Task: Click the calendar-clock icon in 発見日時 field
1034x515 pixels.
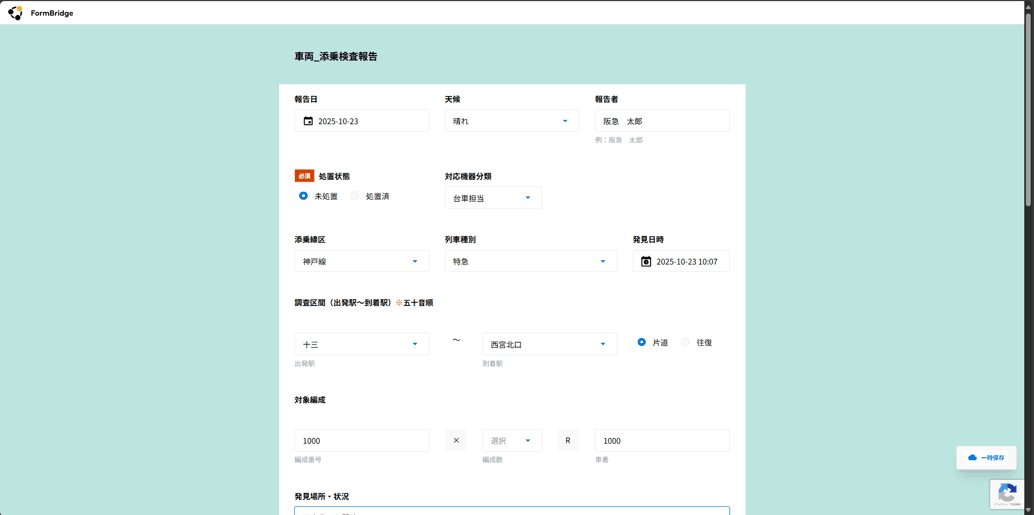Action: (x=646, y=261)
